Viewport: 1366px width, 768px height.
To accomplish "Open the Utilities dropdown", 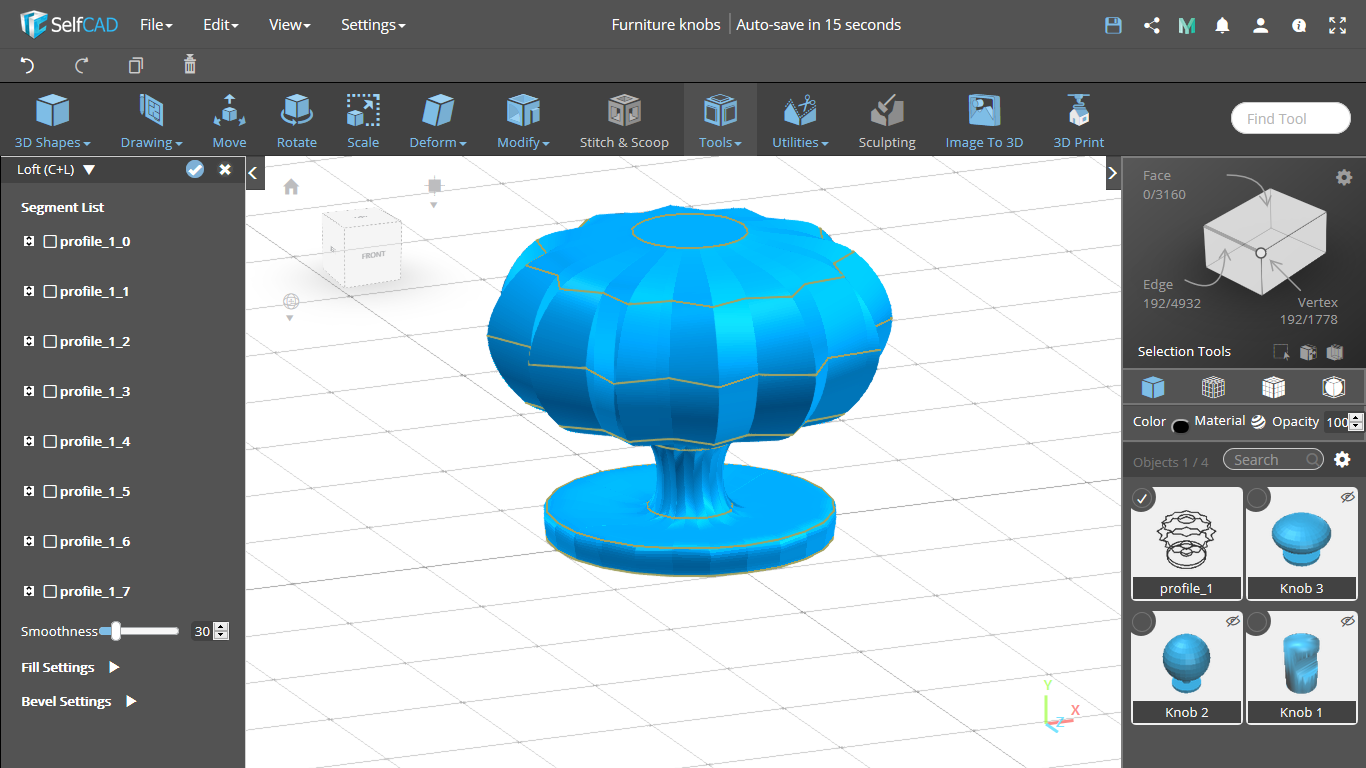I will click(800, 121).
